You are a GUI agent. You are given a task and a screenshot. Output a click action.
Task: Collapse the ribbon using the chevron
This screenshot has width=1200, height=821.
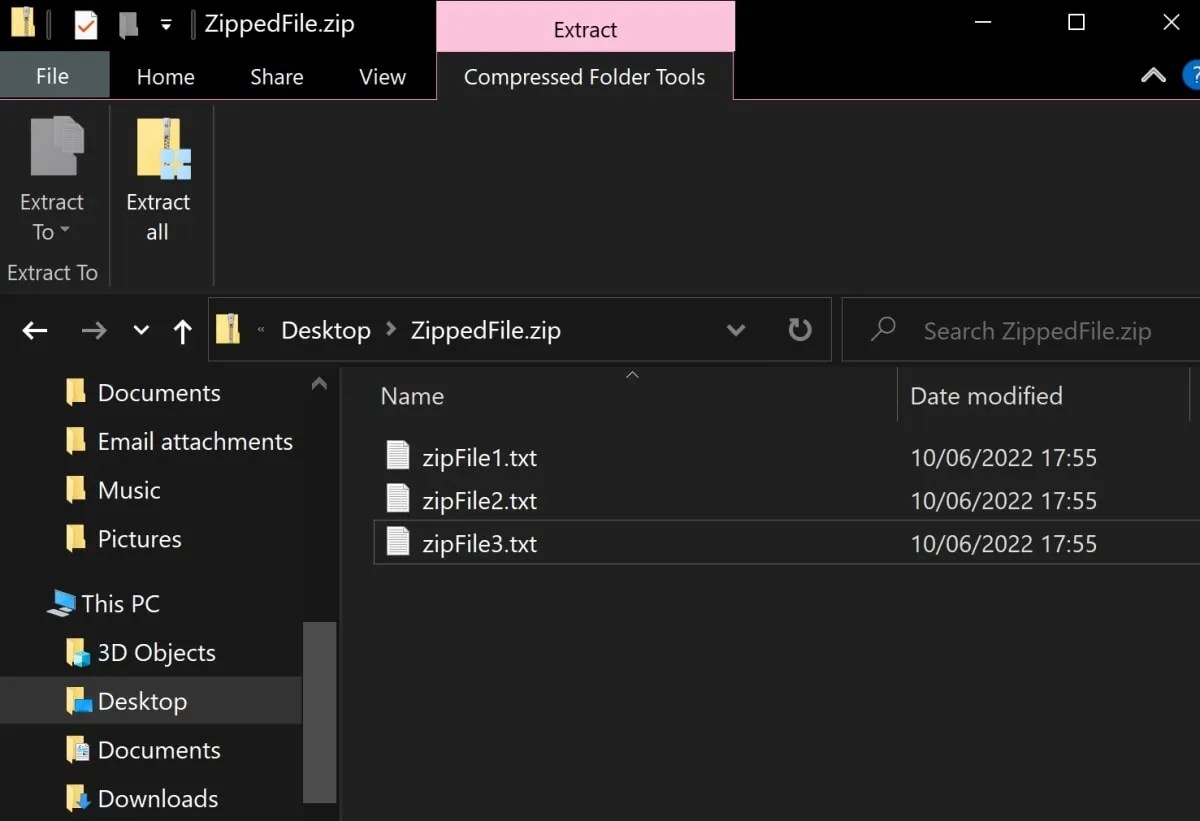(x=1153, y=76)
